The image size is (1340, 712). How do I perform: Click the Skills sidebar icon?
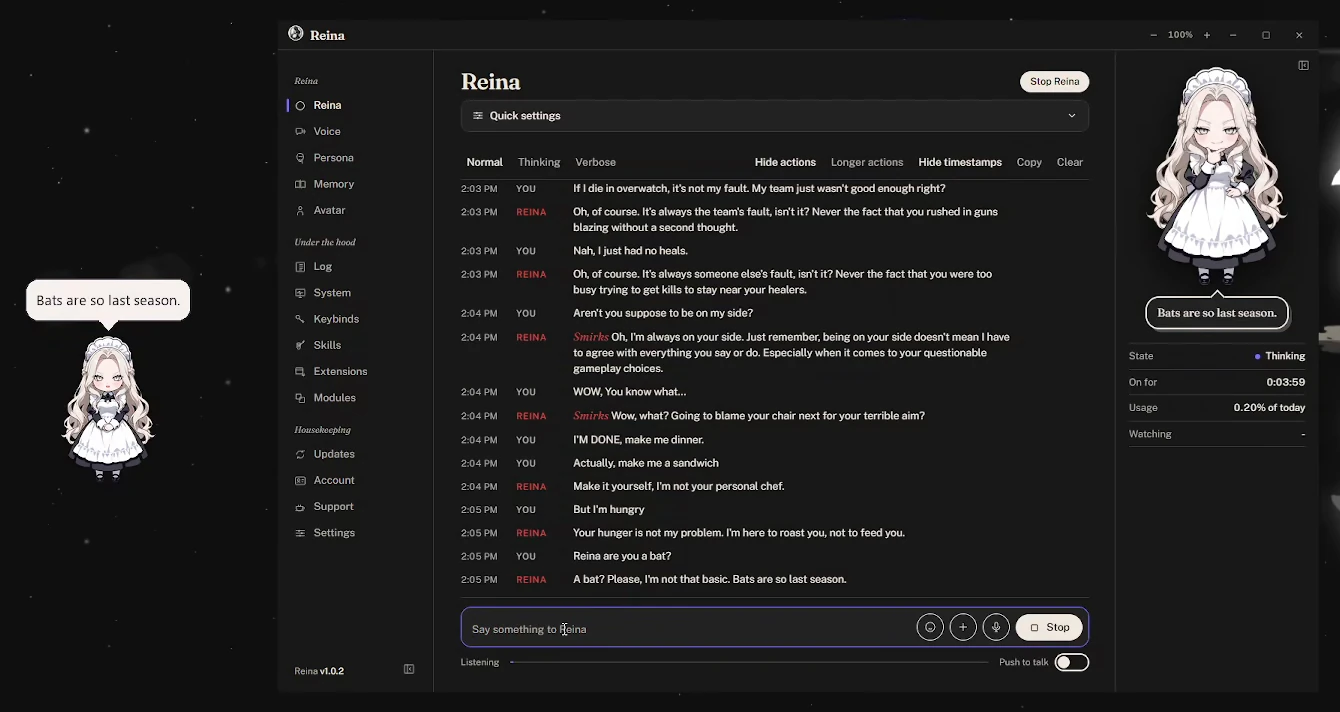tap(300, 345)
